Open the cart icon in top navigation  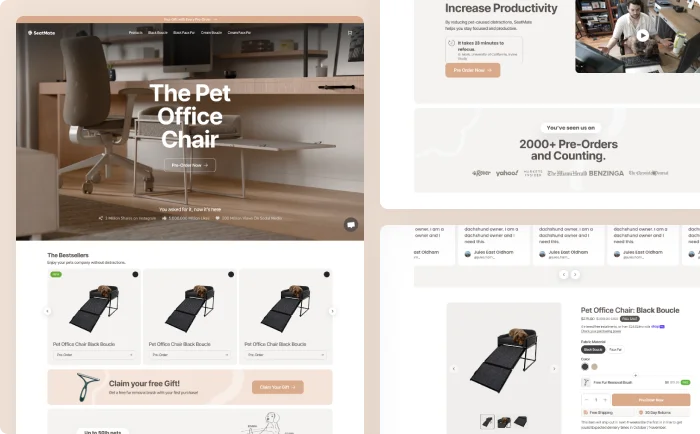pos(350,33)
